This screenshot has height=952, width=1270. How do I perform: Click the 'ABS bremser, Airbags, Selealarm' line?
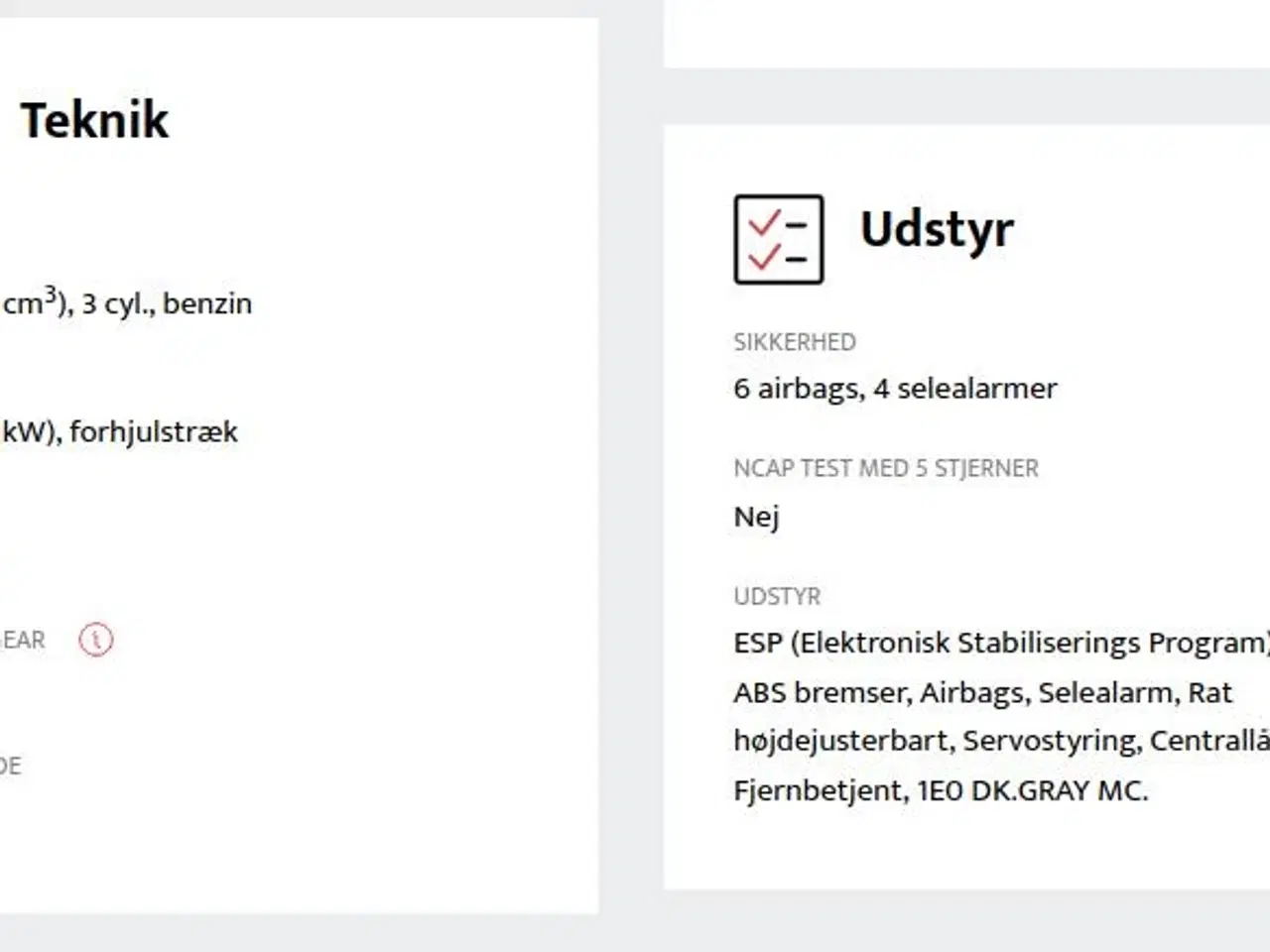click(x=982, y=692)
